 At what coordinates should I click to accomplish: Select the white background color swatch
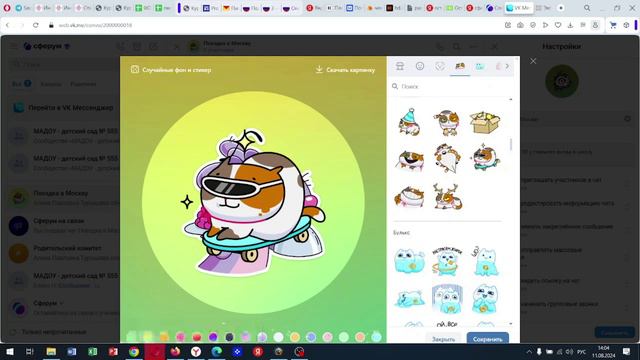pyautogui.click(x=278, y=337)
